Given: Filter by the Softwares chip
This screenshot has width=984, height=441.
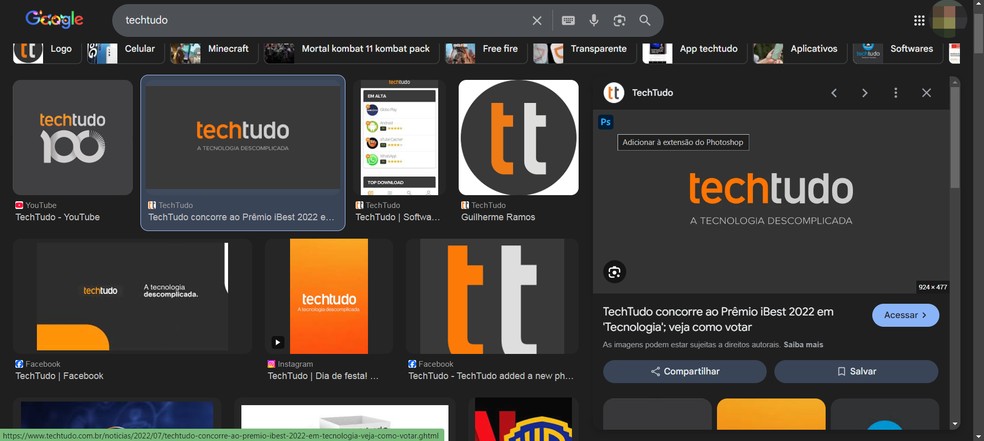Looking at the screenshot, I should (x=897, y=51).
